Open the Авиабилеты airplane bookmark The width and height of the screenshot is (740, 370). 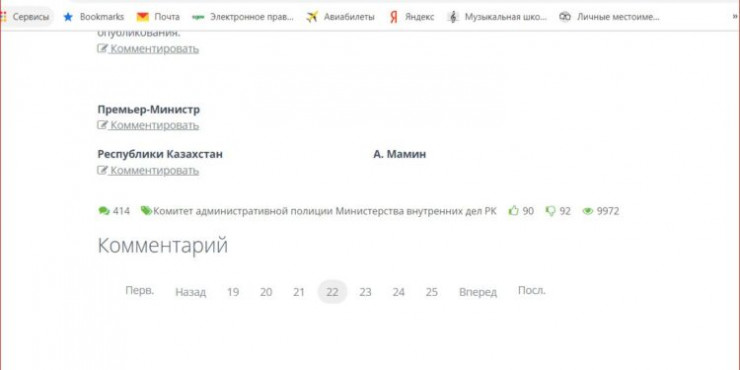(x=340, y=17)
